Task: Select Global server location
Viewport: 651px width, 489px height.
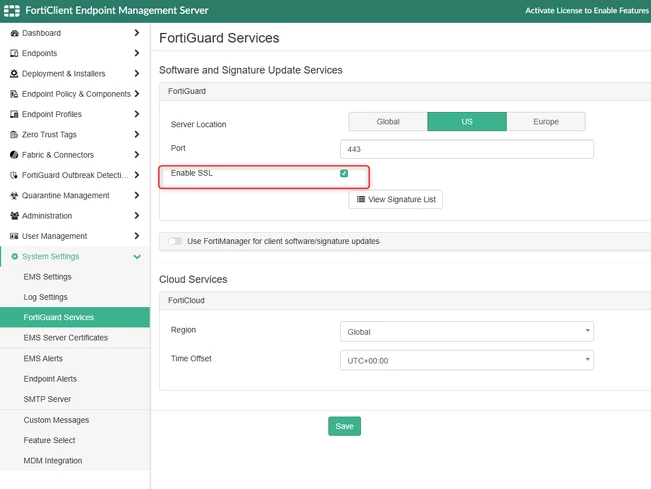Action: pyautogui.click(x=388, y=122)
